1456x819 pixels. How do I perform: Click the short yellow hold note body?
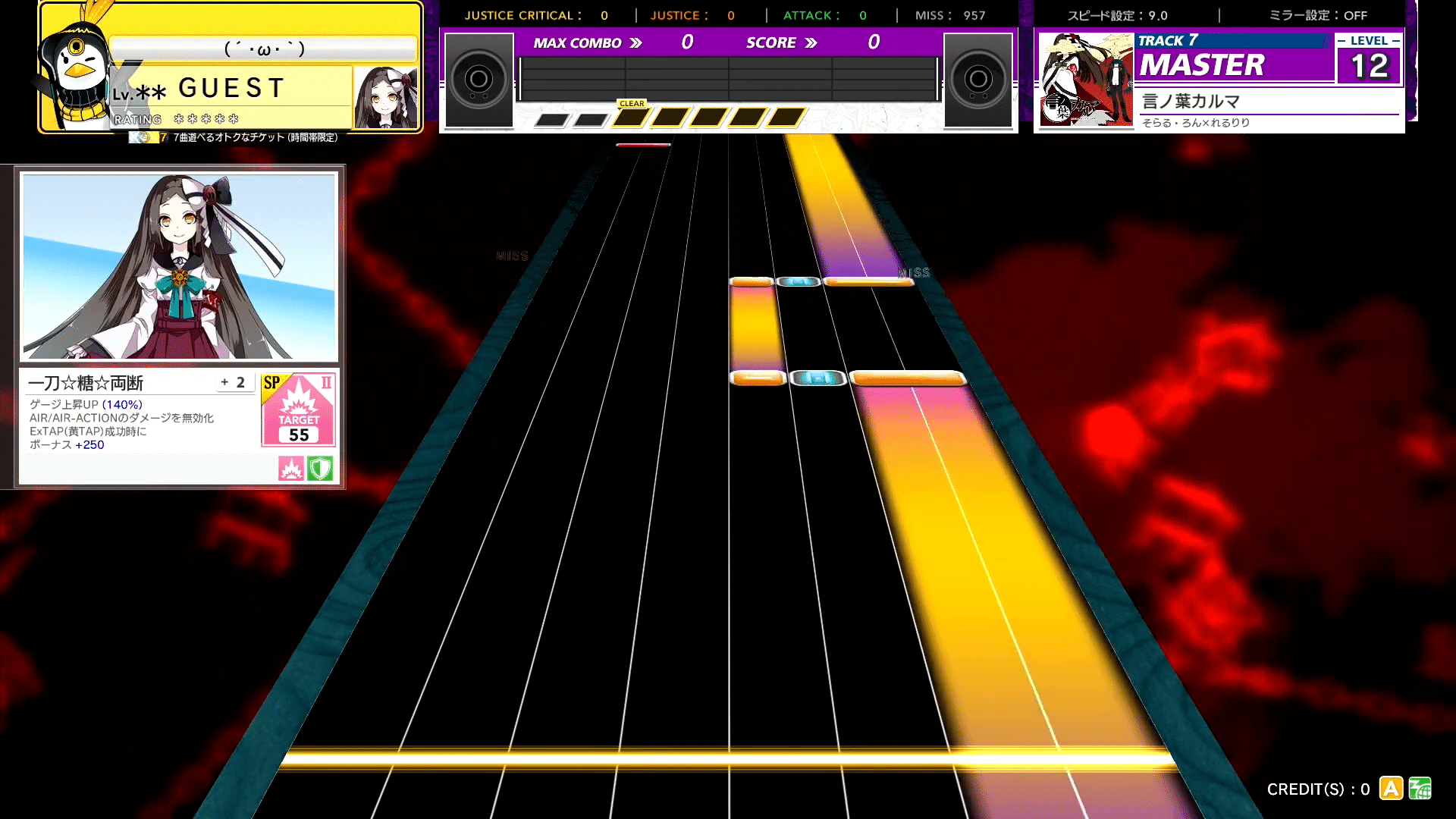[x=756, y=328]
